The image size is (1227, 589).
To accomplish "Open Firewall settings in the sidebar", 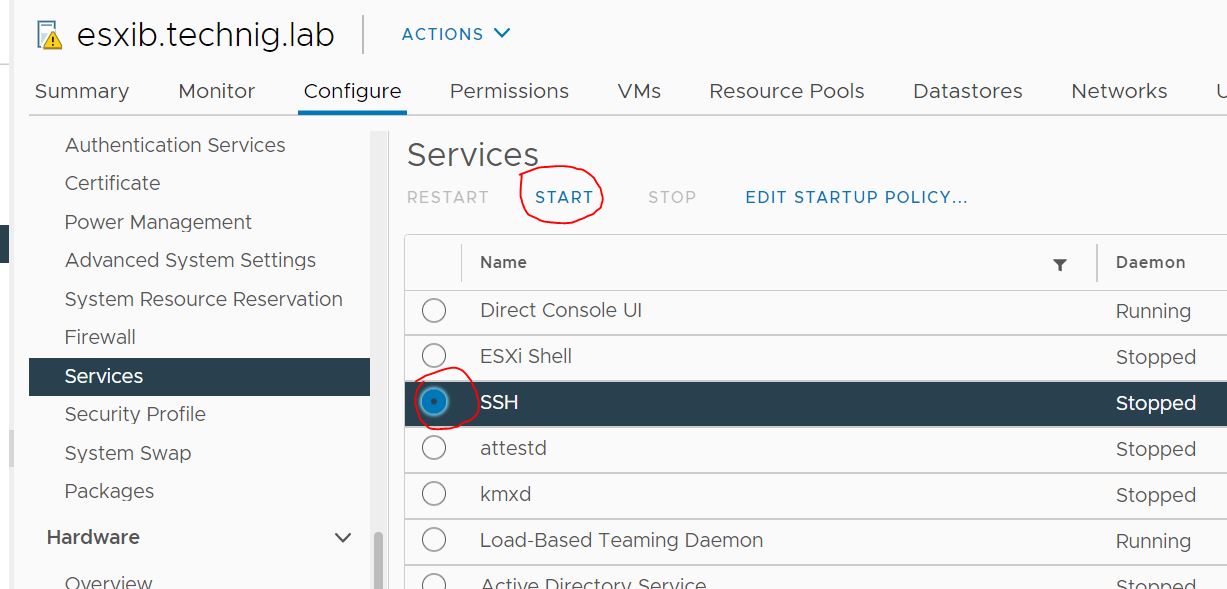I will pyautogui.click(x=100, y=337).
